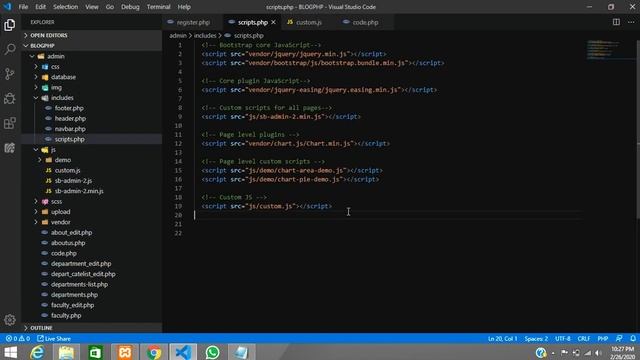Expand the database folder
640x360 pixels.
[x=36, y=77]
